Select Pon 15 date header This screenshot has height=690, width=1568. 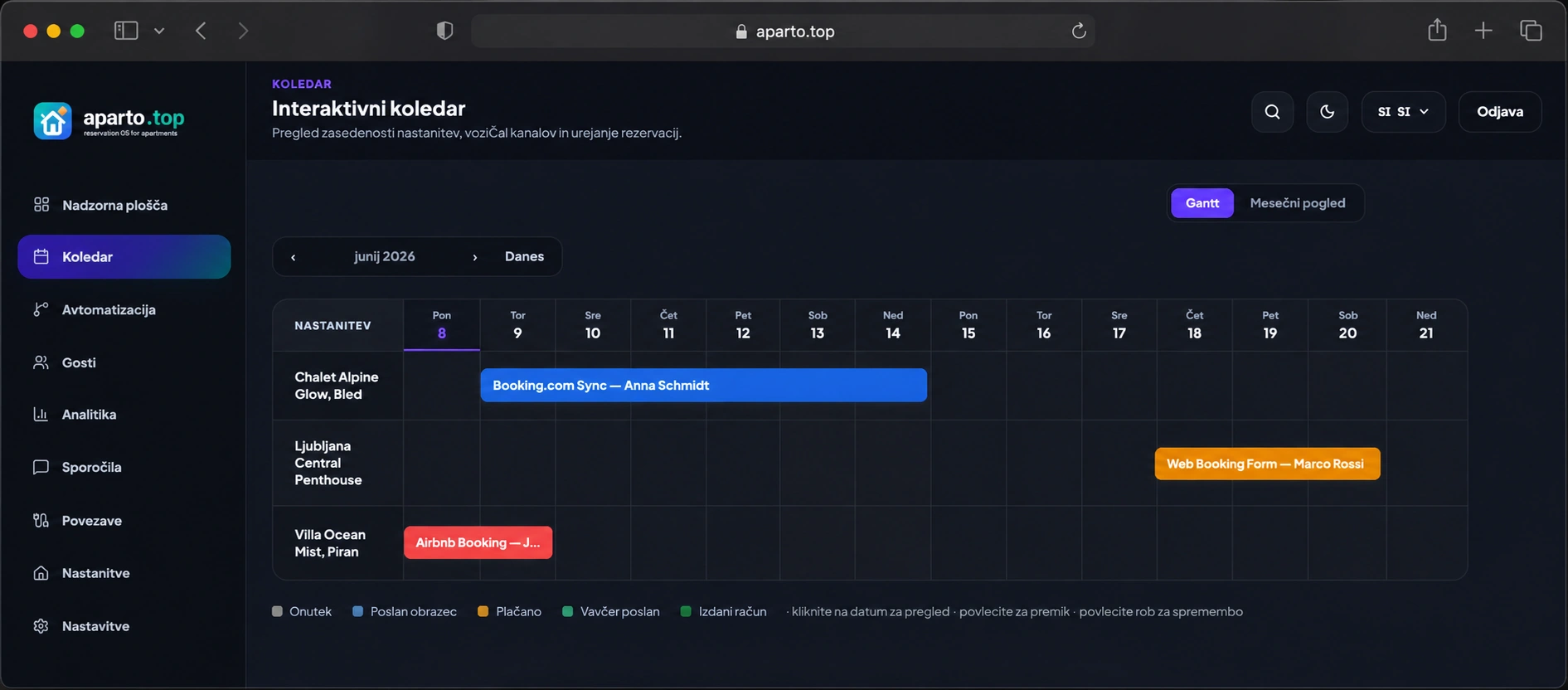click(968, 325)
